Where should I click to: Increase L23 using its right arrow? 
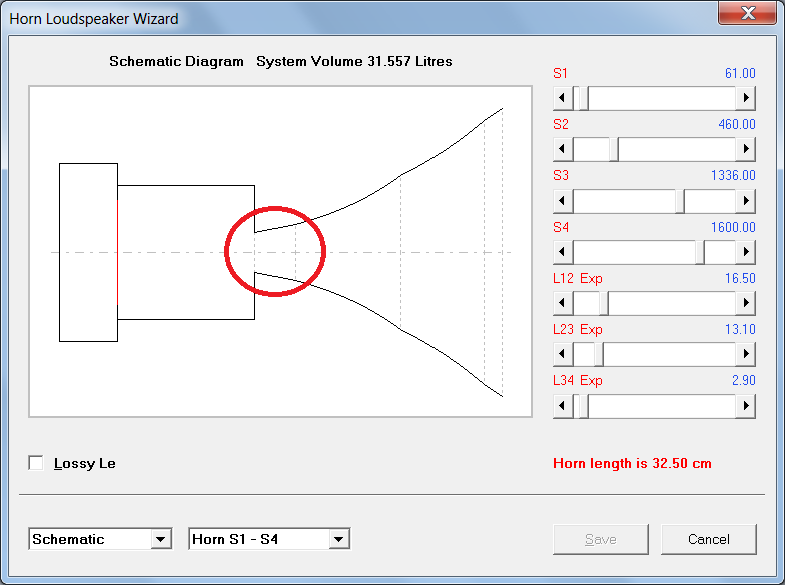pyautogui.click(x=745, y=354)
